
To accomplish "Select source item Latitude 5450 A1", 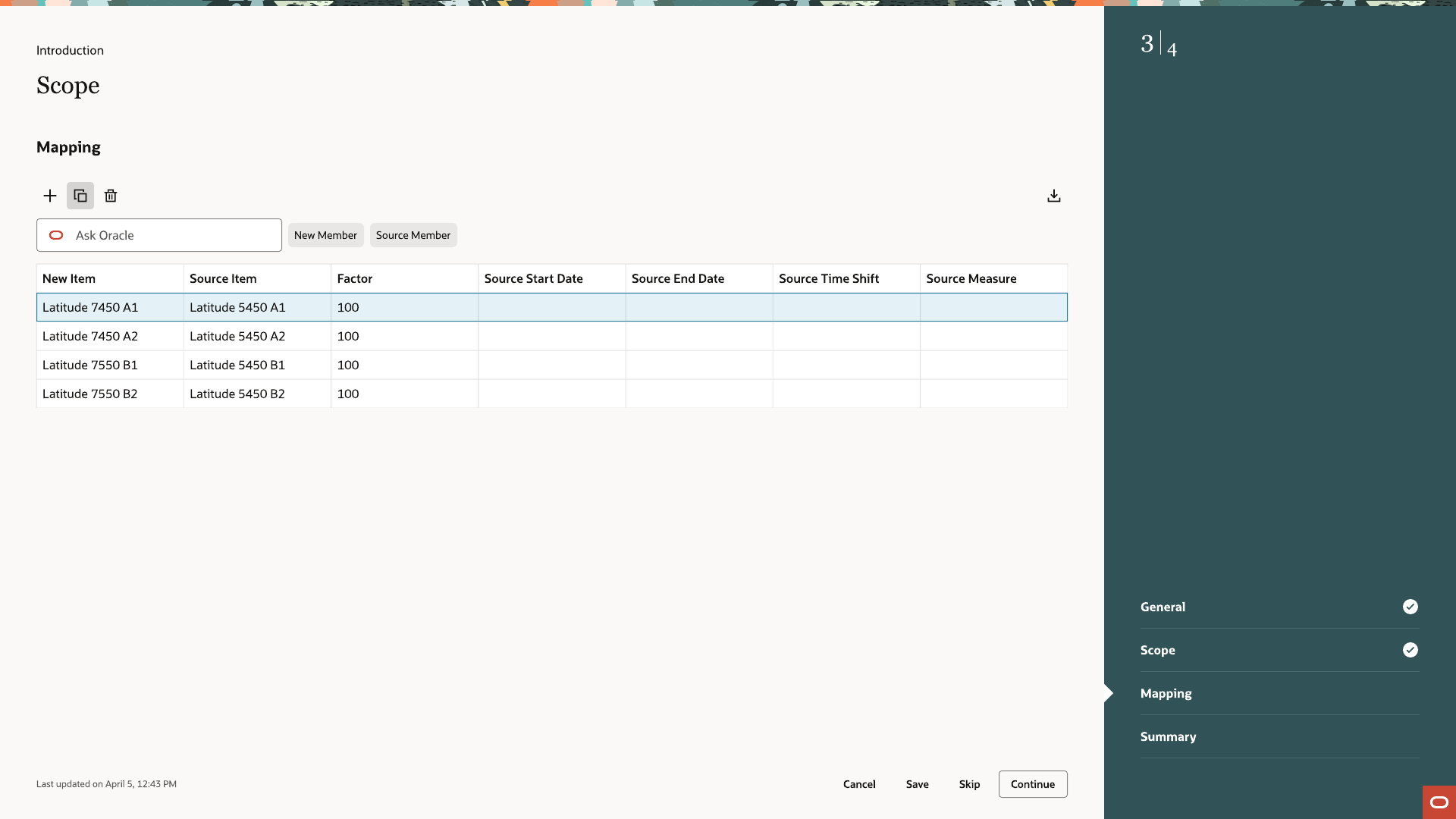I will click(x=257, y=307).
